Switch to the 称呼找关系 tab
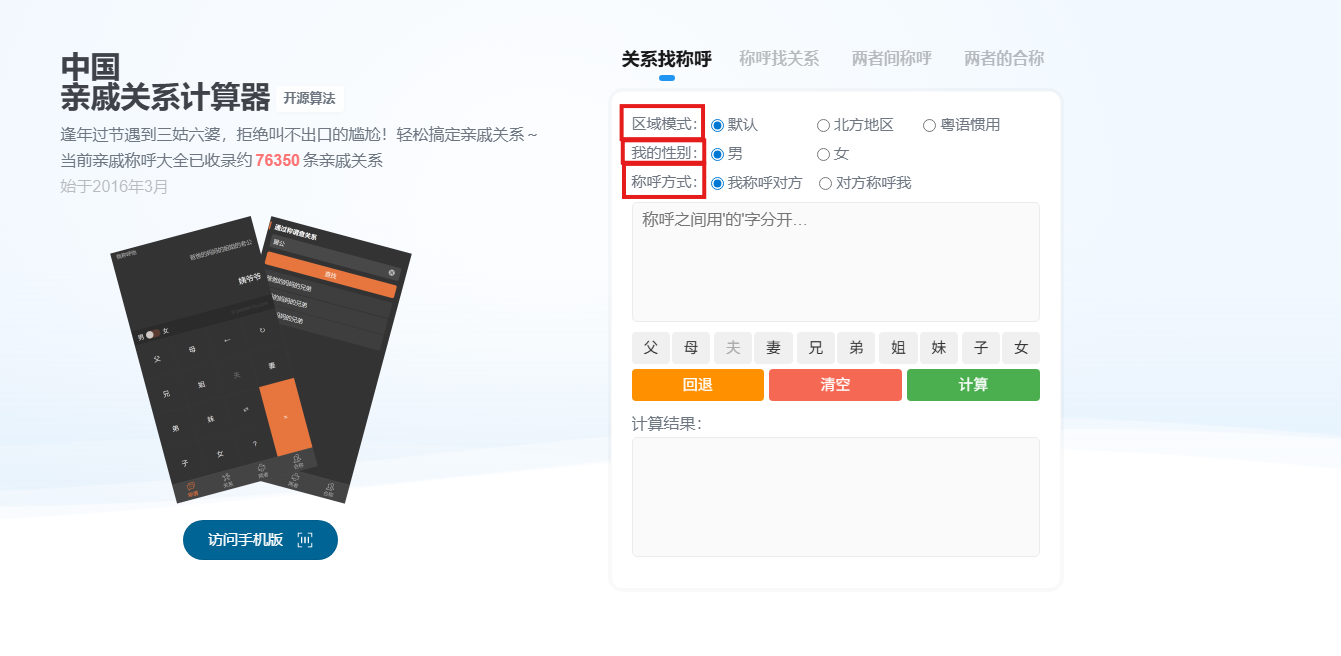1341x656 pixels. [779, 58]
